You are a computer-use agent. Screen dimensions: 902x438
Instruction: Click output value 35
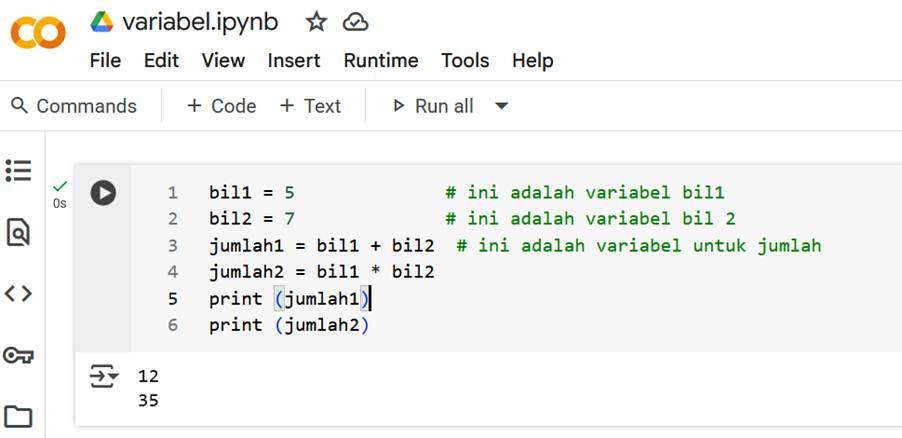(x=148, y=401)
